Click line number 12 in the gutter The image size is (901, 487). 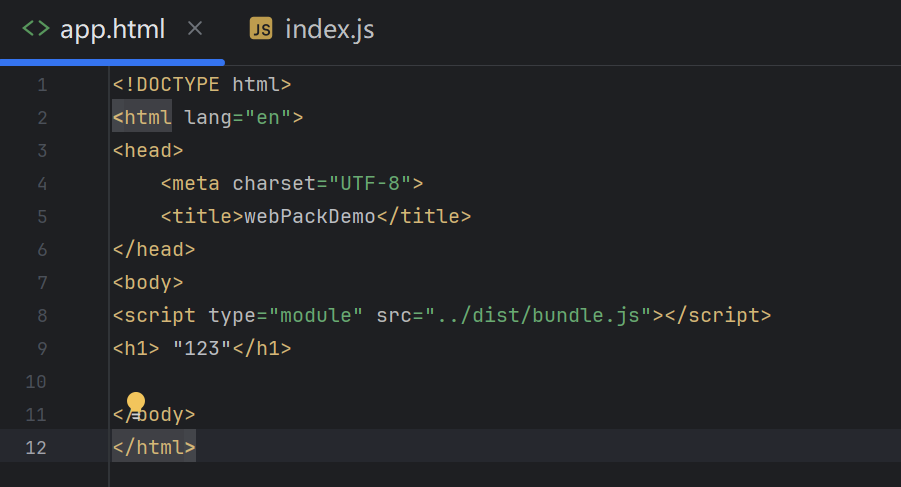tap(36, 447)
